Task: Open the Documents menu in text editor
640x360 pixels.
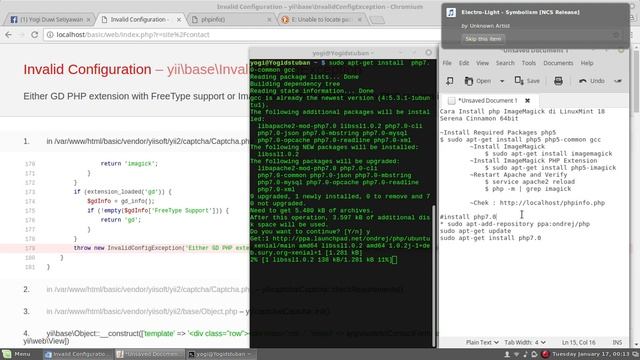Action: pyautogui.click(x=558, y=63)
